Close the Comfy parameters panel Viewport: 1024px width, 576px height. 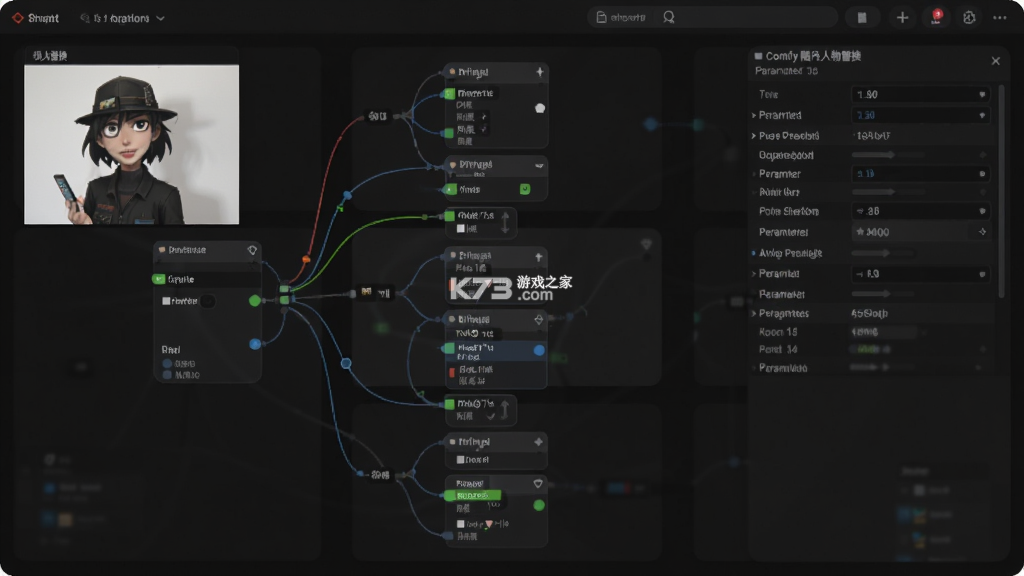click(995, 61)
